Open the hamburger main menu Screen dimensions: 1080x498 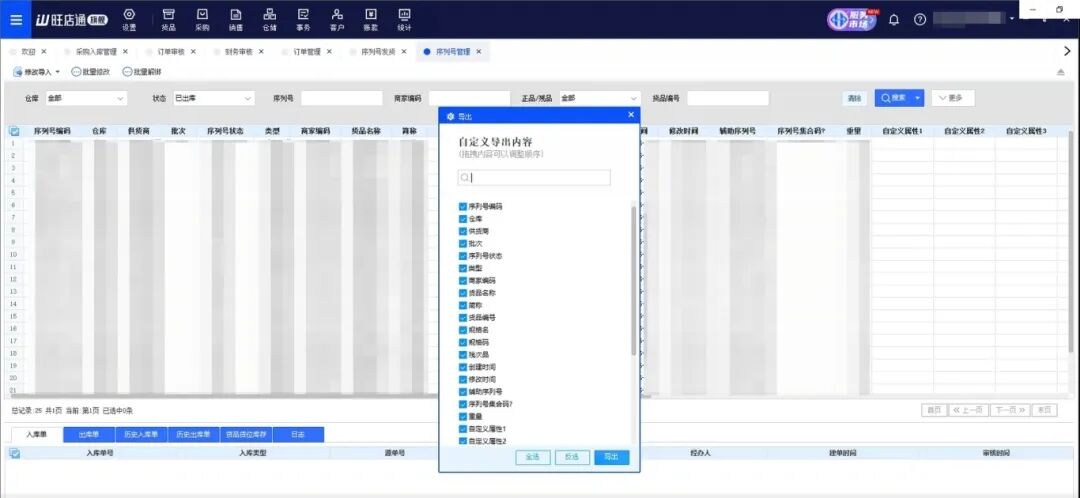coord(16,19)
